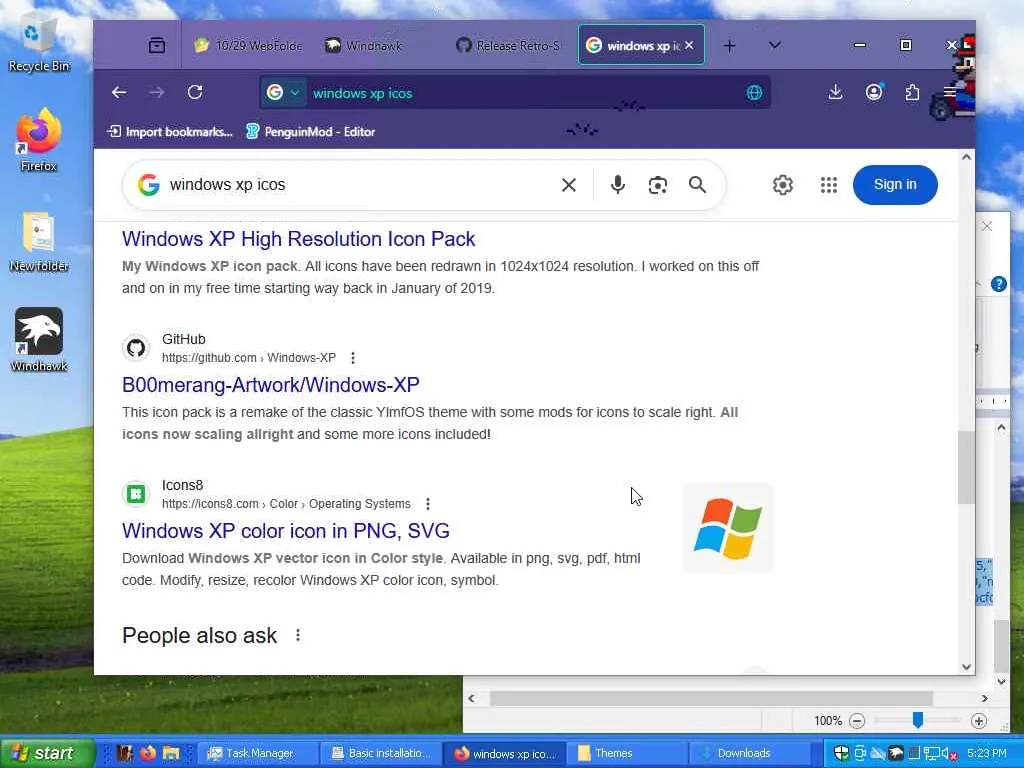1024x768 pixels.
Task: Open the Firefox hamburger application menu
Action: [950, 92]
